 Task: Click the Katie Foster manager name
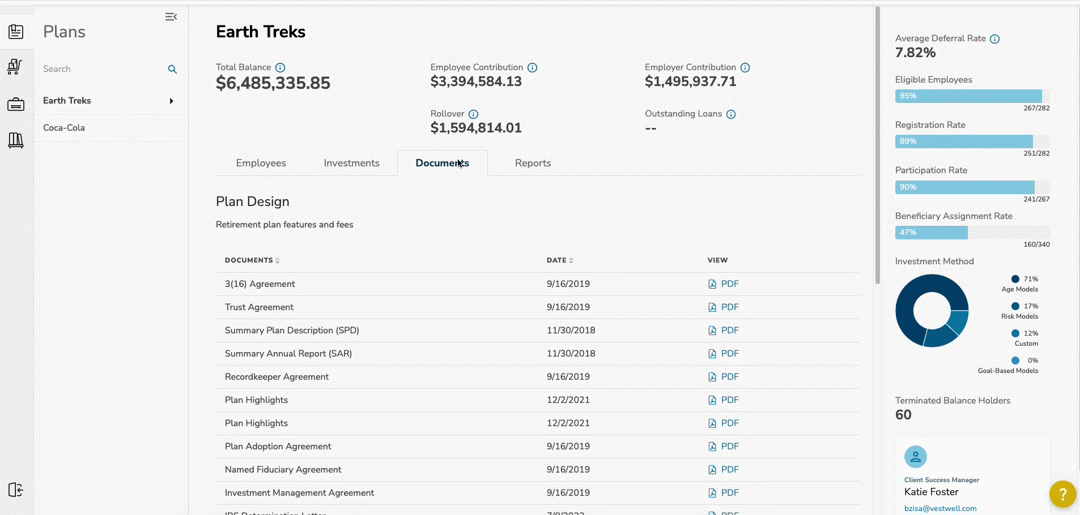click(x=931, y=492)
